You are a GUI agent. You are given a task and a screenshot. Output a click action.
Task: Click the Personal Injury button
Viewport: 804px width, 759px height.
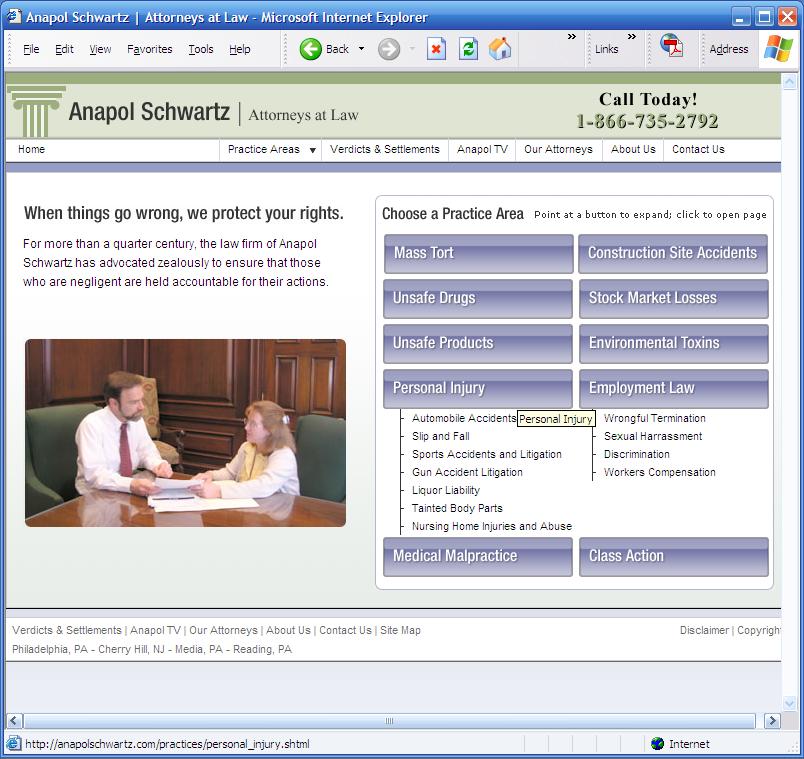click(x=478, y=389)
